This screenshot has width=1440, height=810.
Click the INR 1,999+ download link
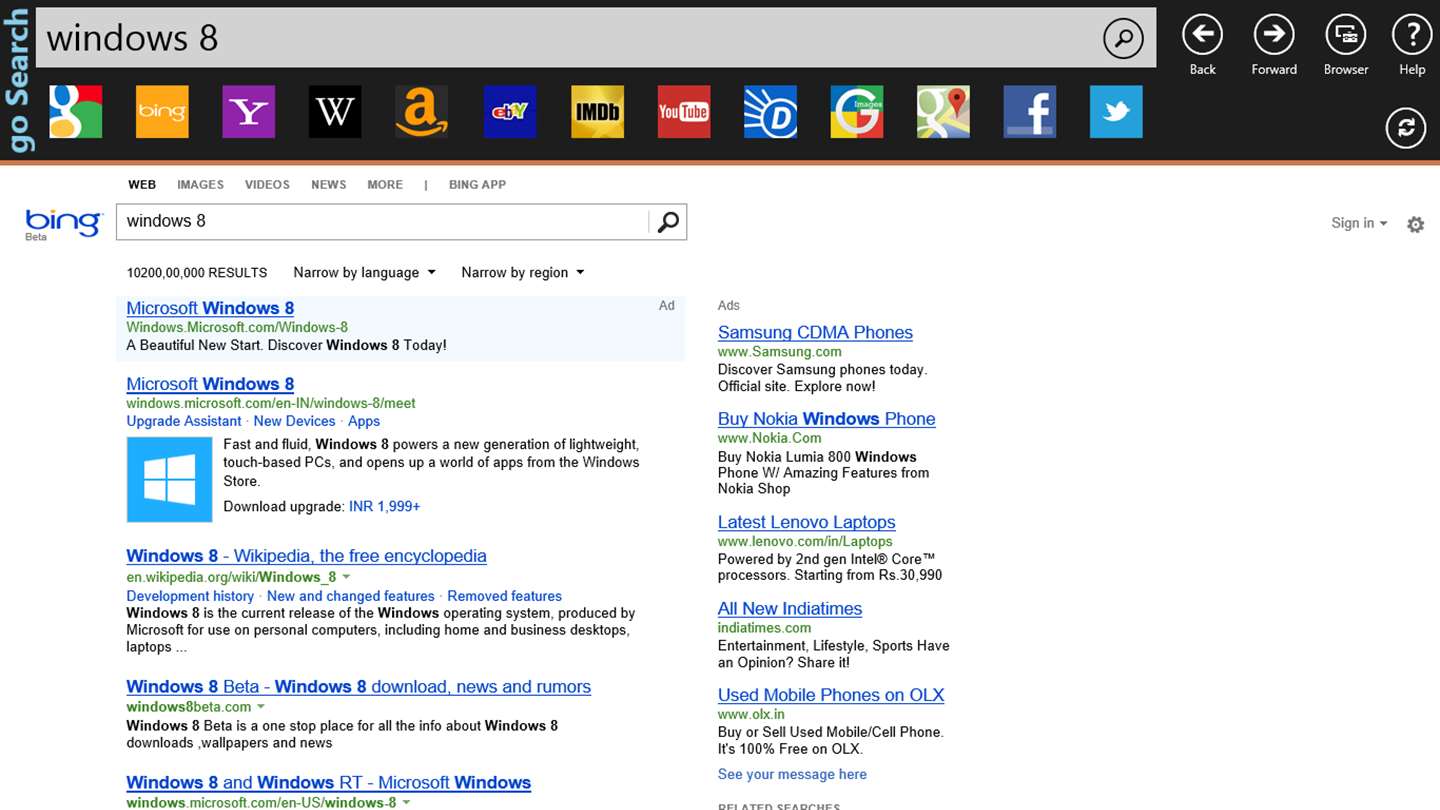(385, 507)
